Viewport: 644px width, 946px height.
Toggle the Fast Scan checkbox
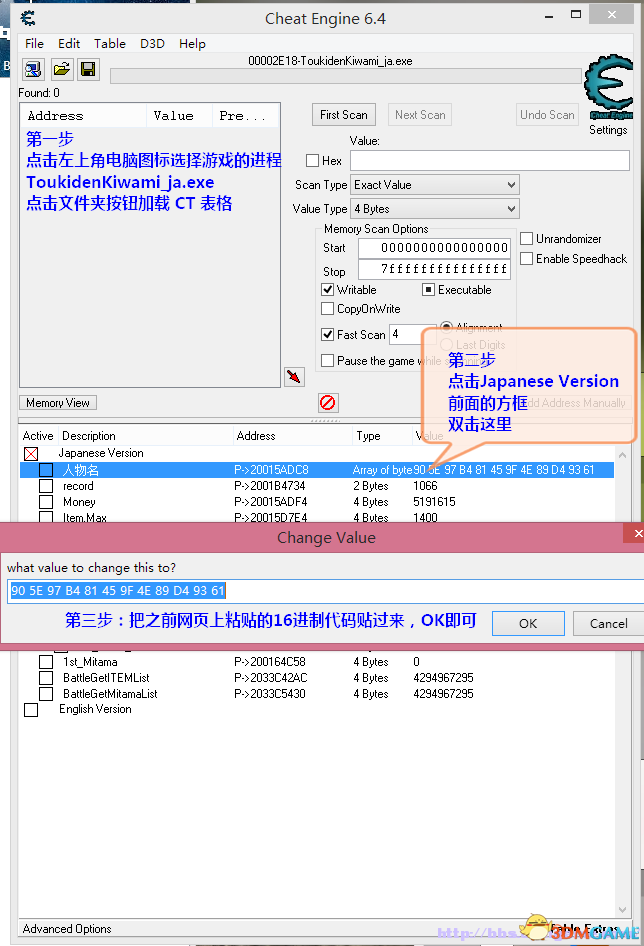[x=328, y=334]
